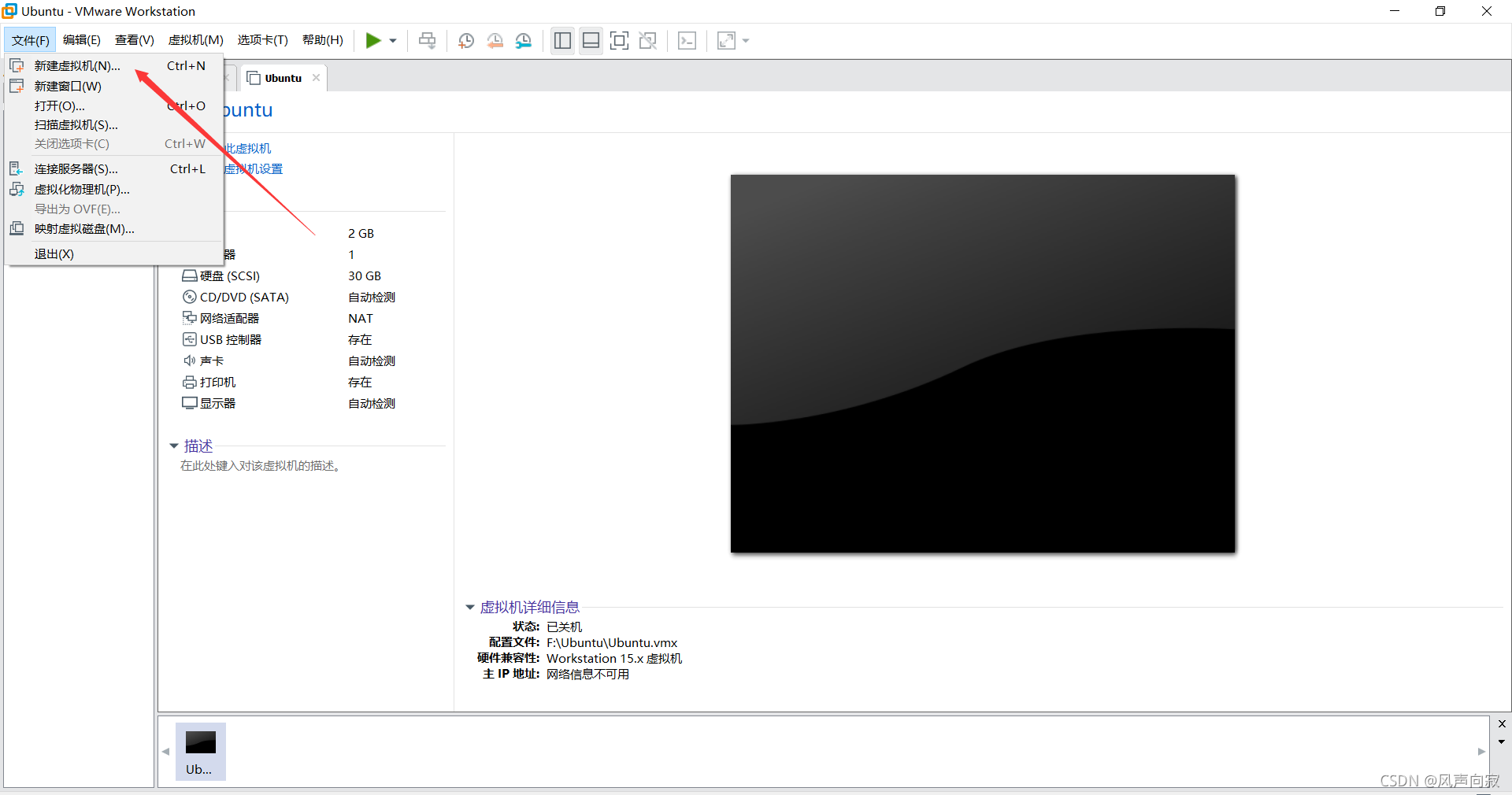Choose 退出(X) menu entry

click(x=113, y=253)
